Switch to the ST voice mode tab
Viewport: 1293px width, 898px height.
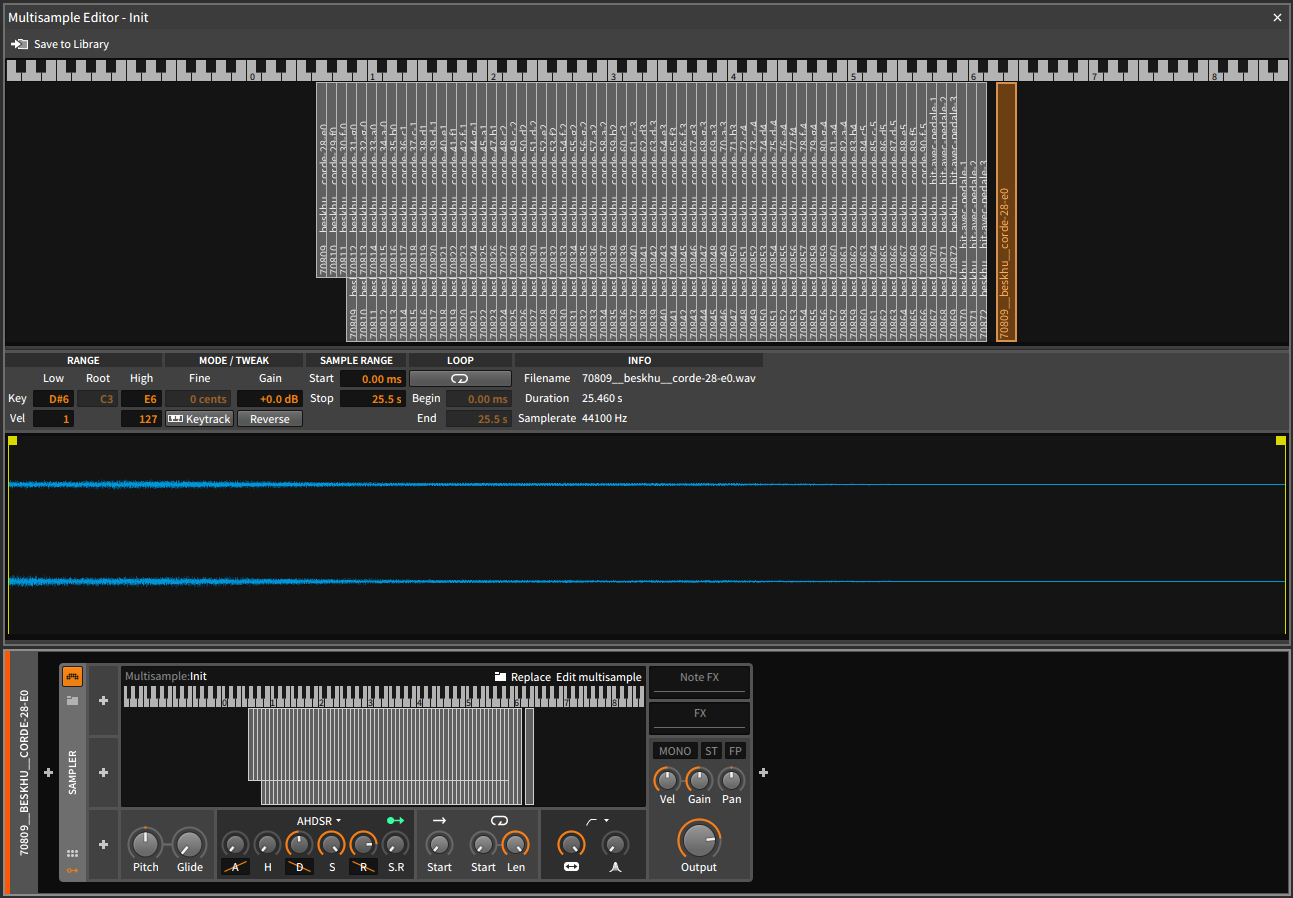click(711, 750)
